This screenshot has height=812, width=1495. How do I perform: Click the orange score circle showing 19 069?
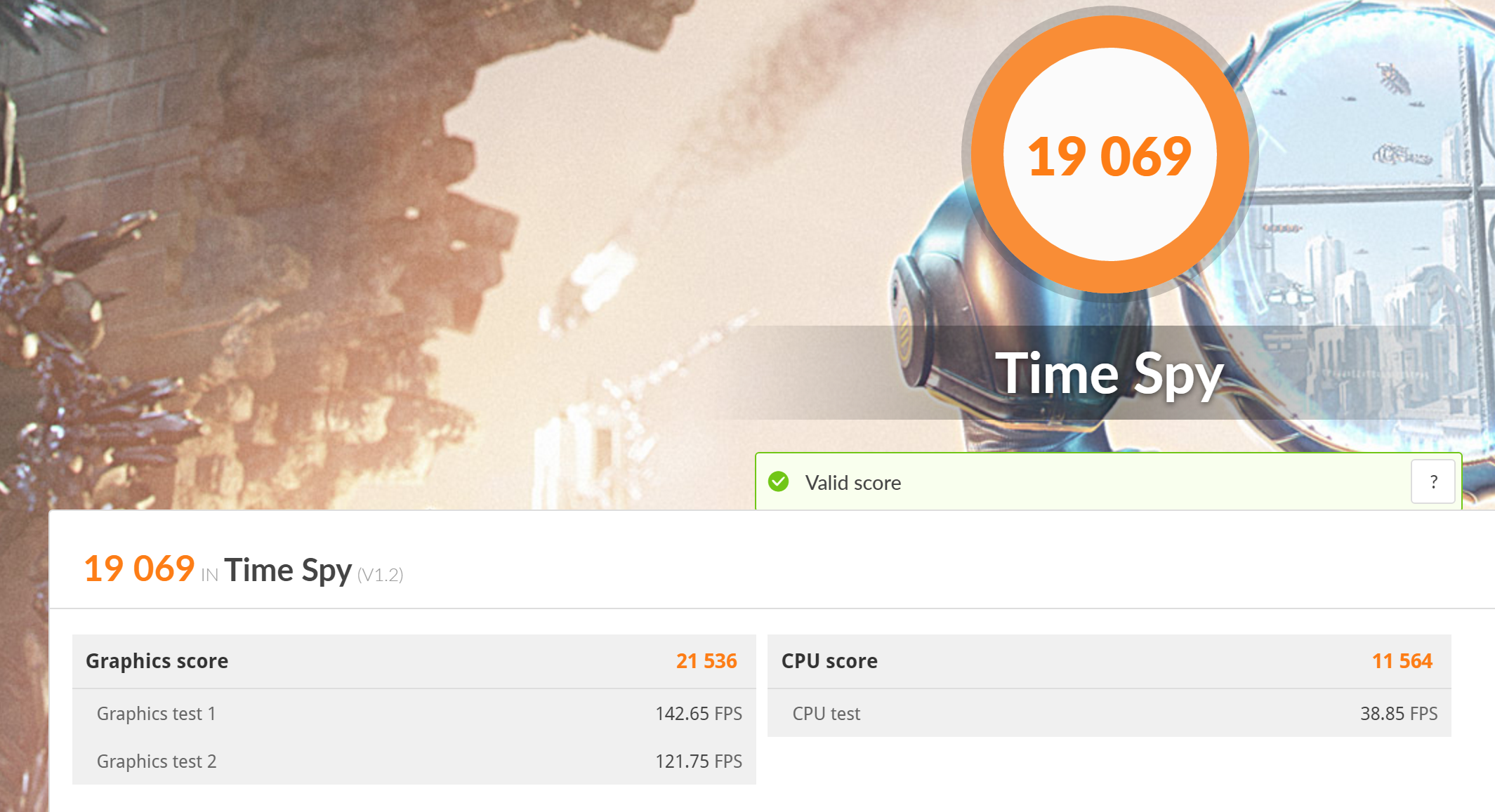tap(1109, 154)
